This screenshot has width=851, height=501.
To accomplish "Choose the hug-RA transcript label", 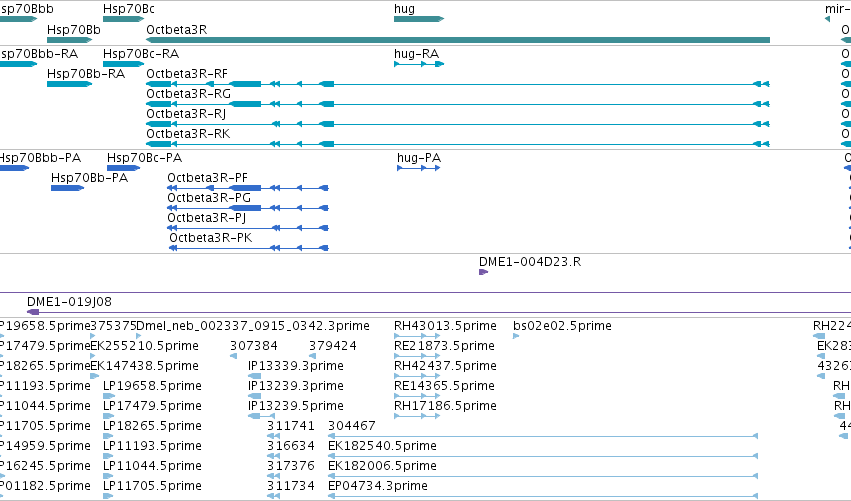I will 416,54.
